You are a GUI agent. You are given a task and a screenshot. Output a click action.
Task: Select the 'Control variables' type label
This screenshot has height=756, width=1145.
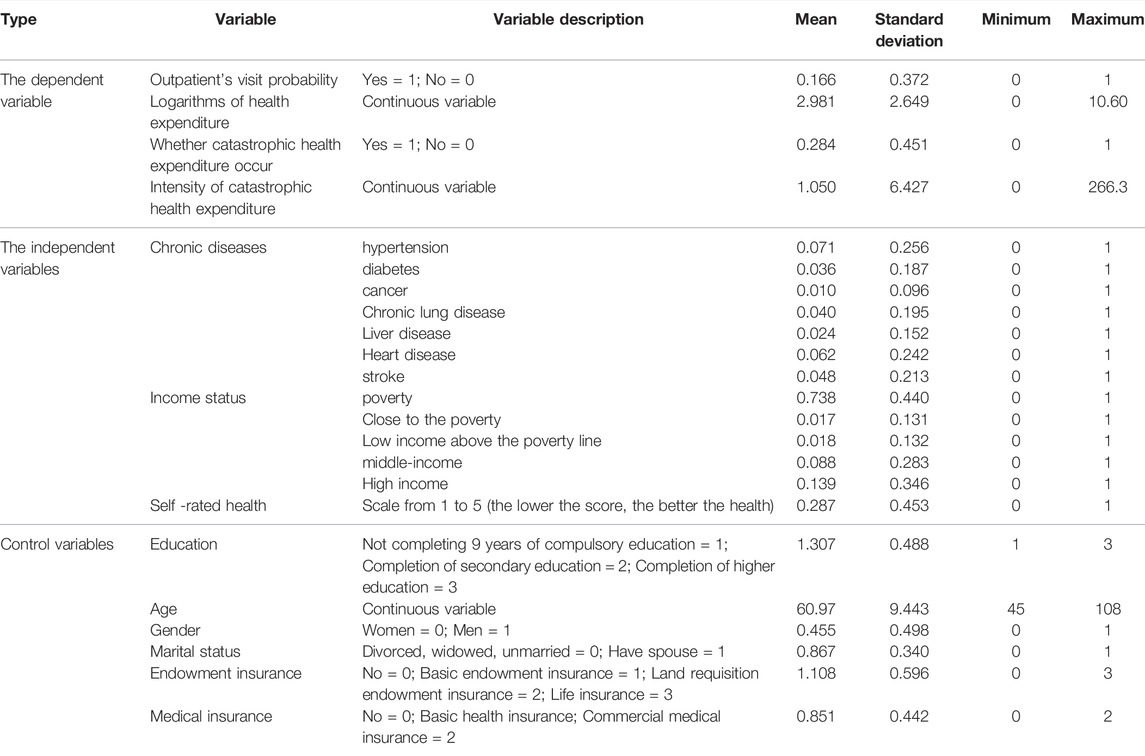pos(57,544)
